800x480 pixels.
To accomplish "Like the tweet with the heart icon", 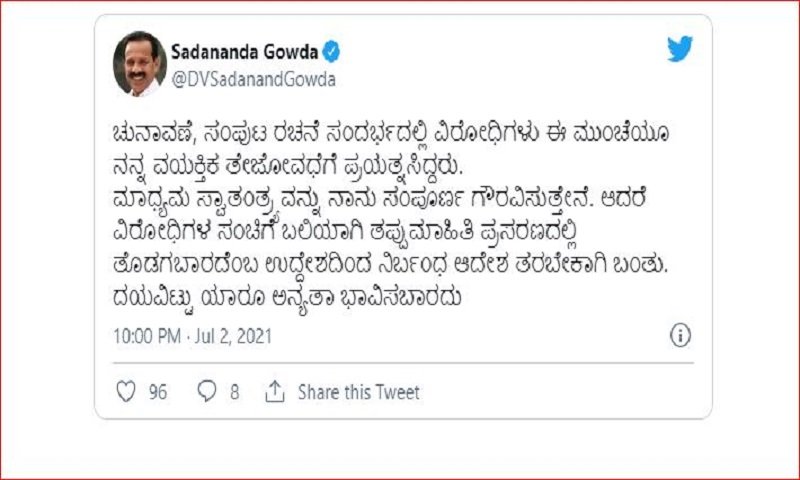I will click(126, 392).
